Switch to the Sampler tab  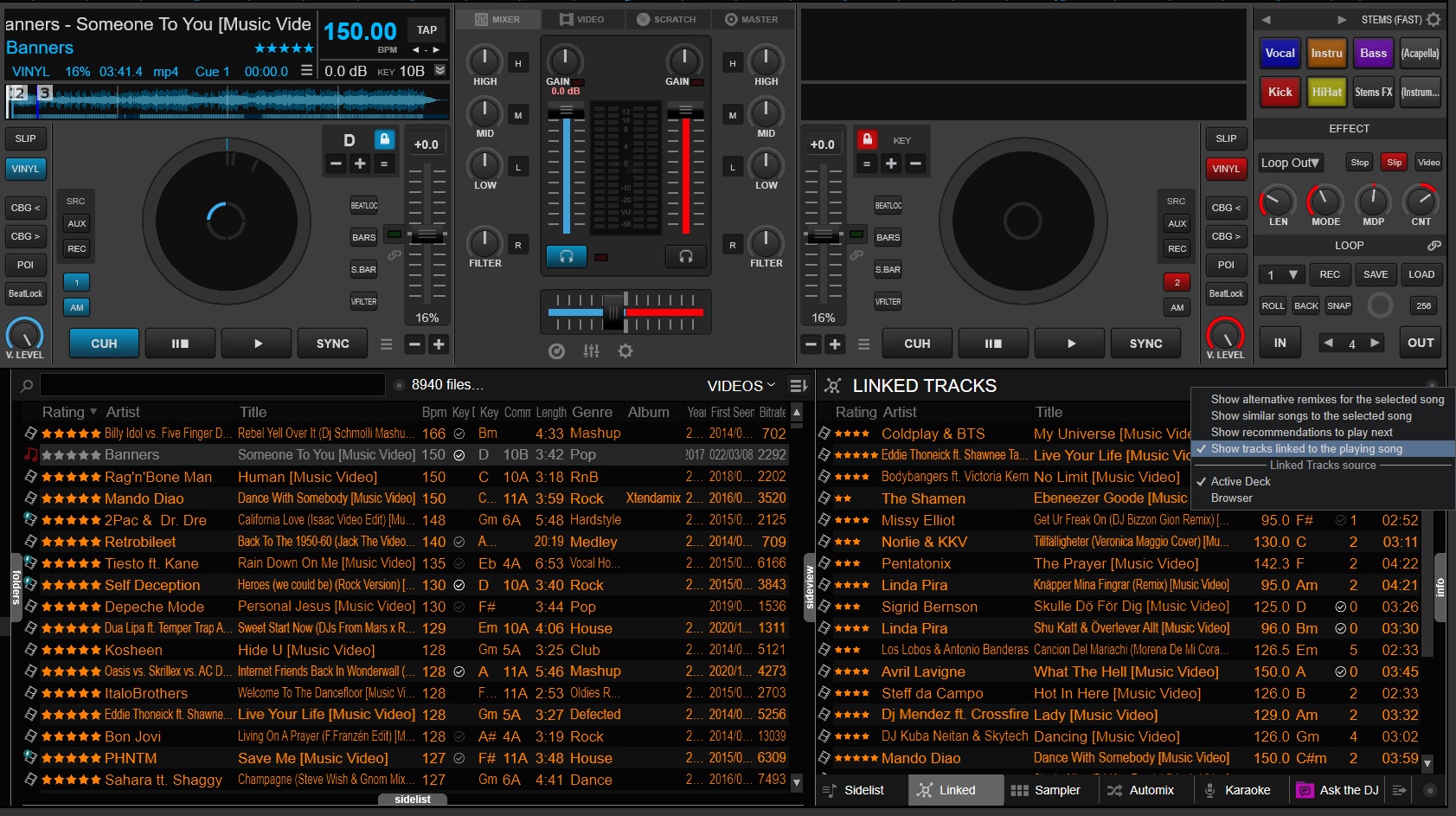click(x=1049, y=789)
